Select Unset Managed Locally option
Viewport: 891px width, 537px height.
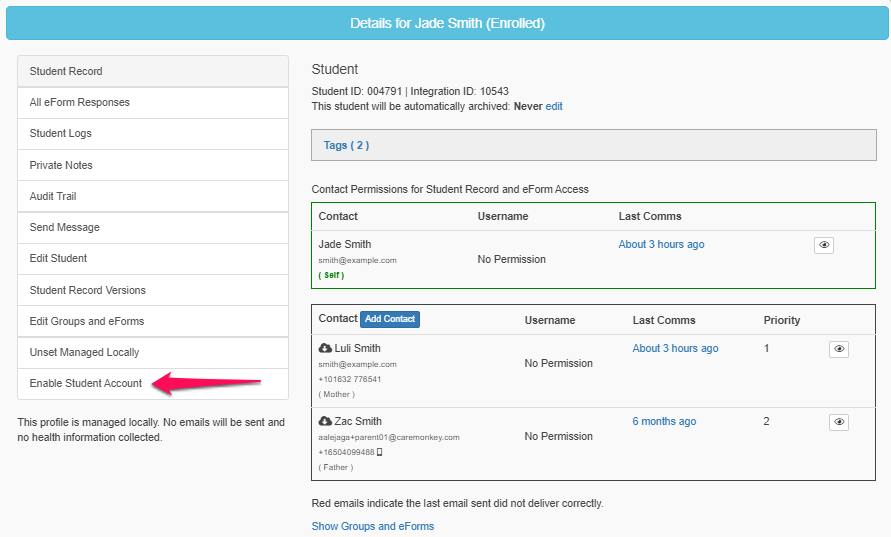[84, 352]
